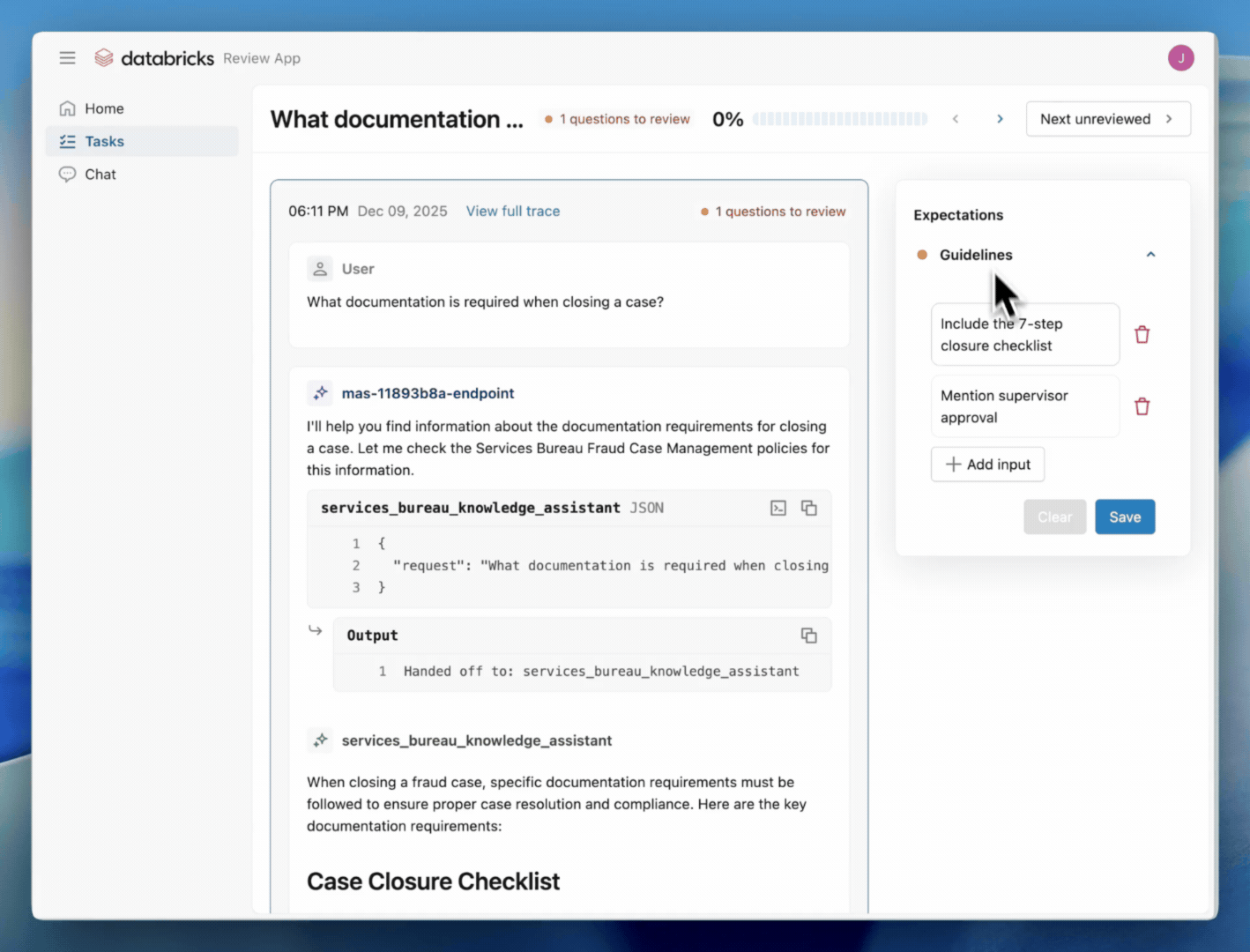Image resolution: width=1250 pixels, height=952 pixels.
Task: Click the 0% review progress bar
Action: click(x=839, y=118)
